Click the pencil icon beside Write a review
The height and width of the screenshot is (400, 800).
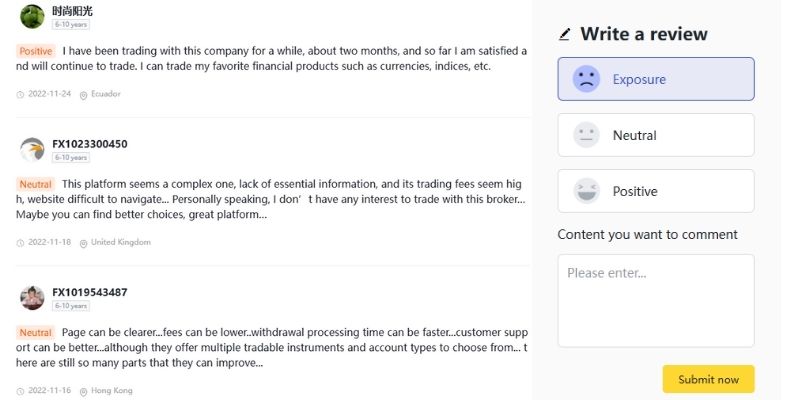click(x=565, y=34)
